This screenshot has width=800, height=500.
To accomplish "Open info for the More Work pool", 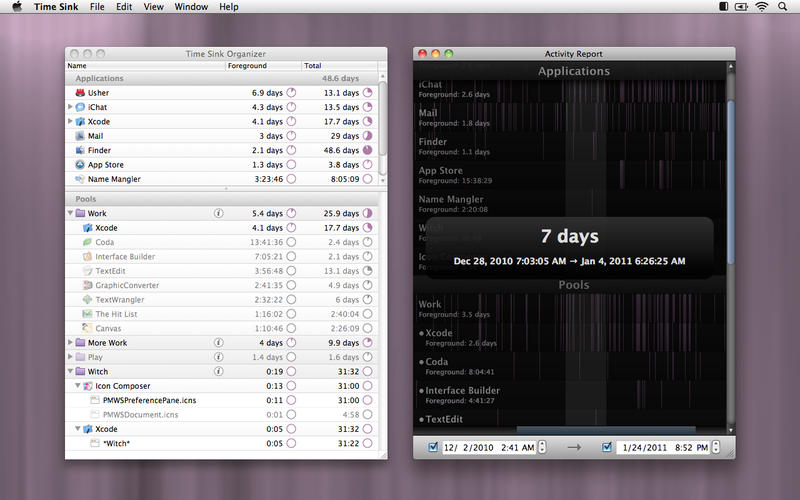I will (218, 342).
